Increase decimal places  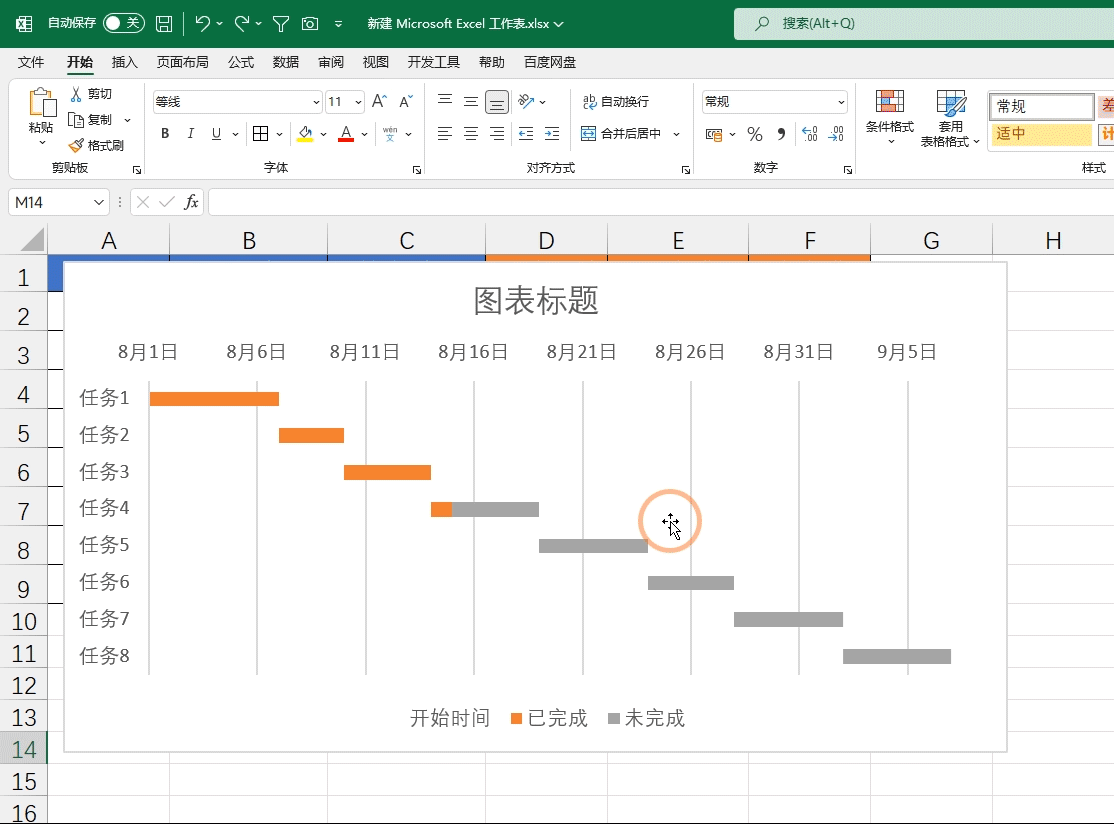click(x=809, y=134)
